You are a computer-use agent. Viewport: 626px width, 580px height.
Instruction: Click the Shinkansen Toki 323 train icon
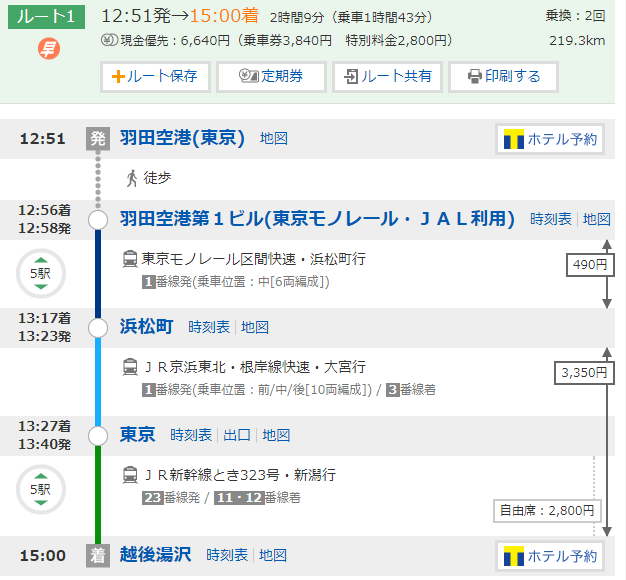tap(130, 474)
